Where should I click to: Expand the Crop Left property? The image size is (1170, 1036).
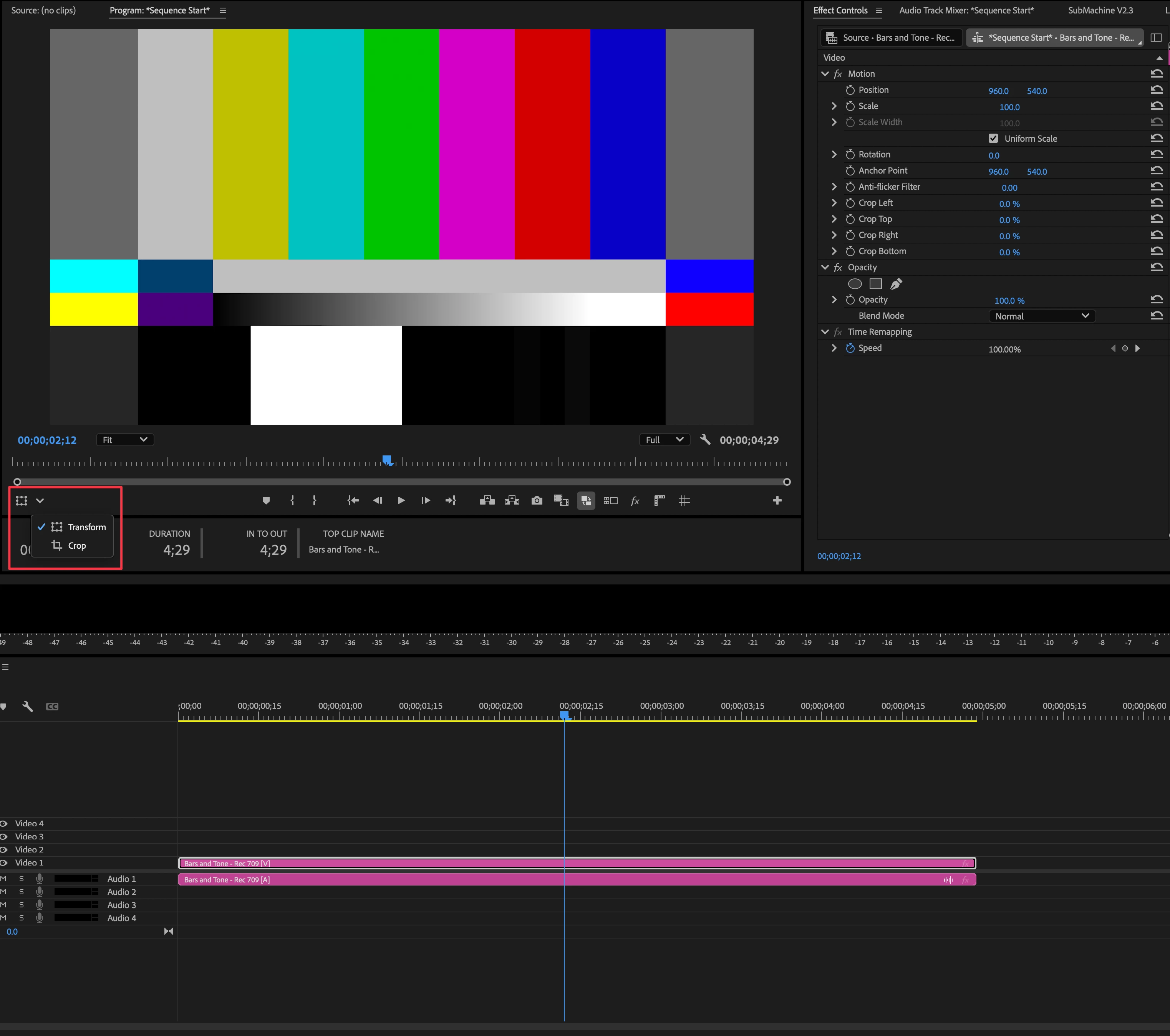(834, 203)
